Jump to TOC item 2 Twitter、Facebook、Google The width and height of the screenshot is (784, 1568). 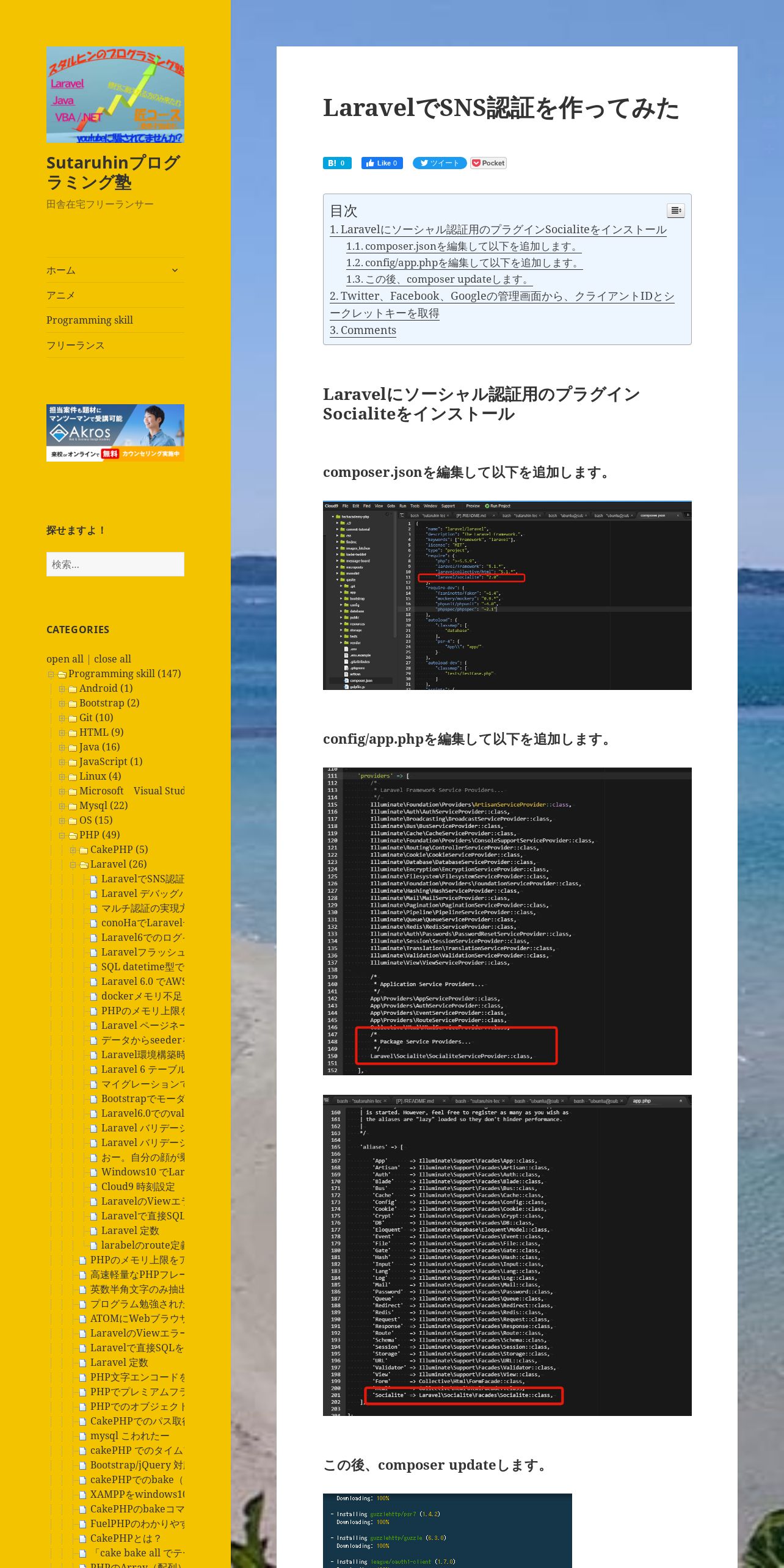(x=502, y=304)
